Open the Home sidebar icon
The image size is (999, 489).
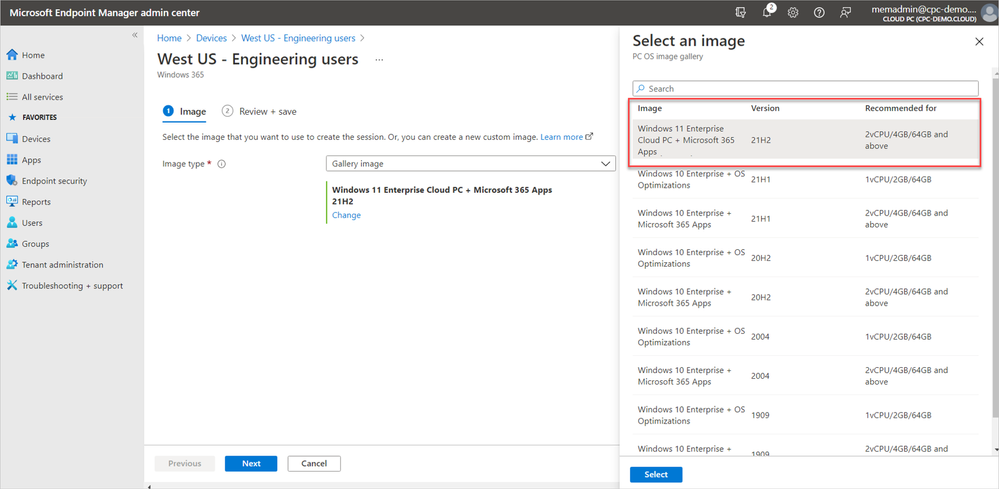pos(11,55)
